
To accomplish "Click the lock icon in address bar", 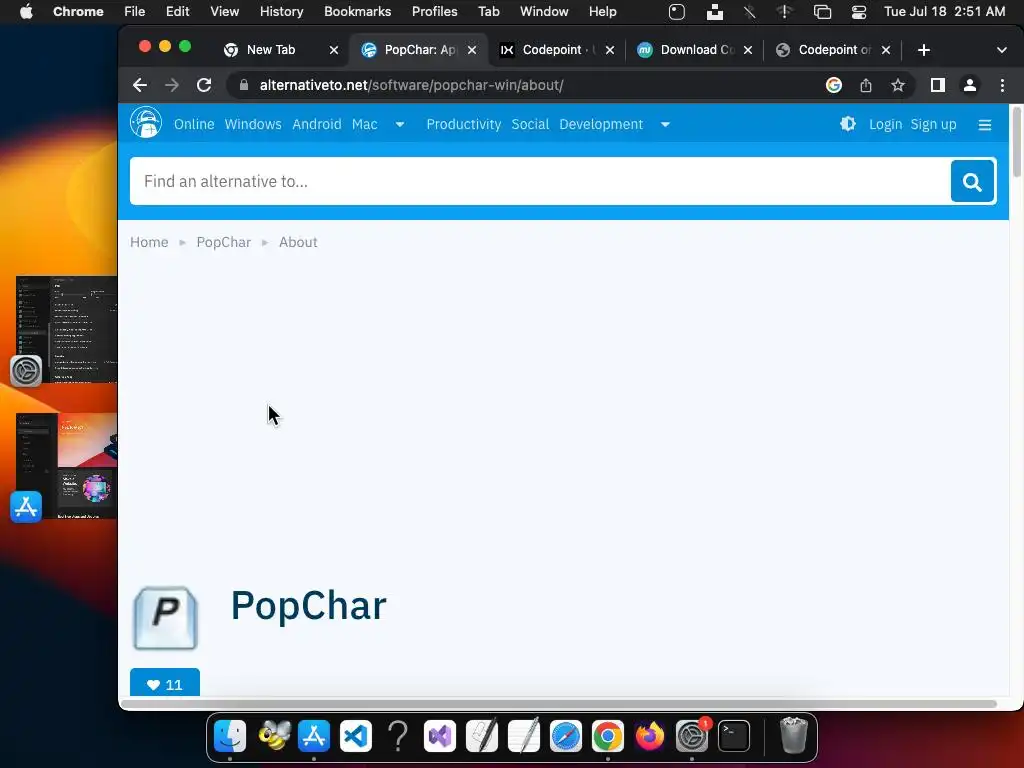I will tap(244, 86).
